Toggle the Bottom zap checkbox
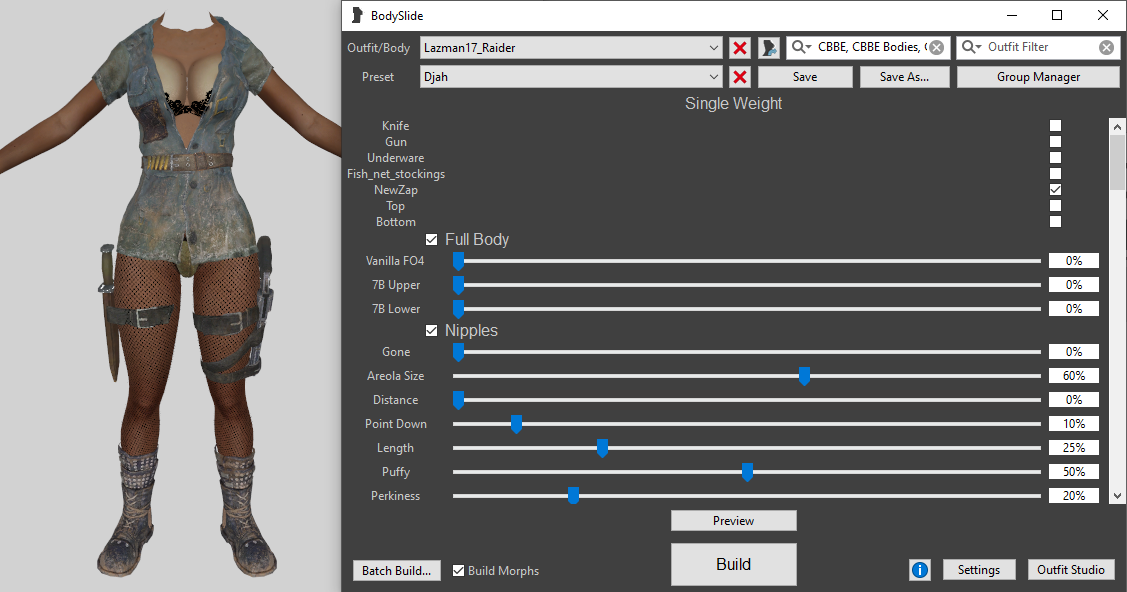1127x592 pixels. click(x=1055, y=221)
